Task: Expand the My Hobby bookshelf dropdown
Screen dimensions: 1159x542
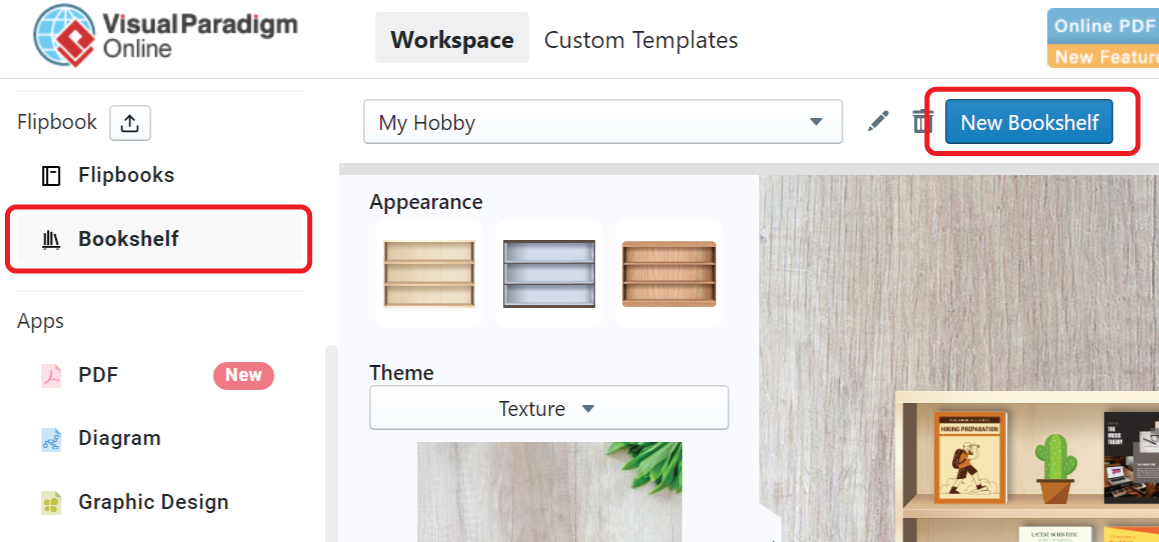Action: click(x=602, y=122)
